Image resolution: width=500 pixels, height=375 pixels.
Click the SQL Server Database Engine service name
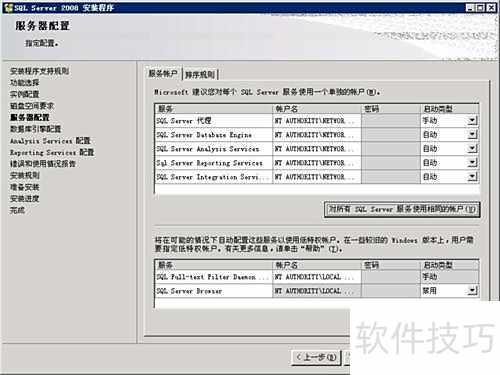204,135
